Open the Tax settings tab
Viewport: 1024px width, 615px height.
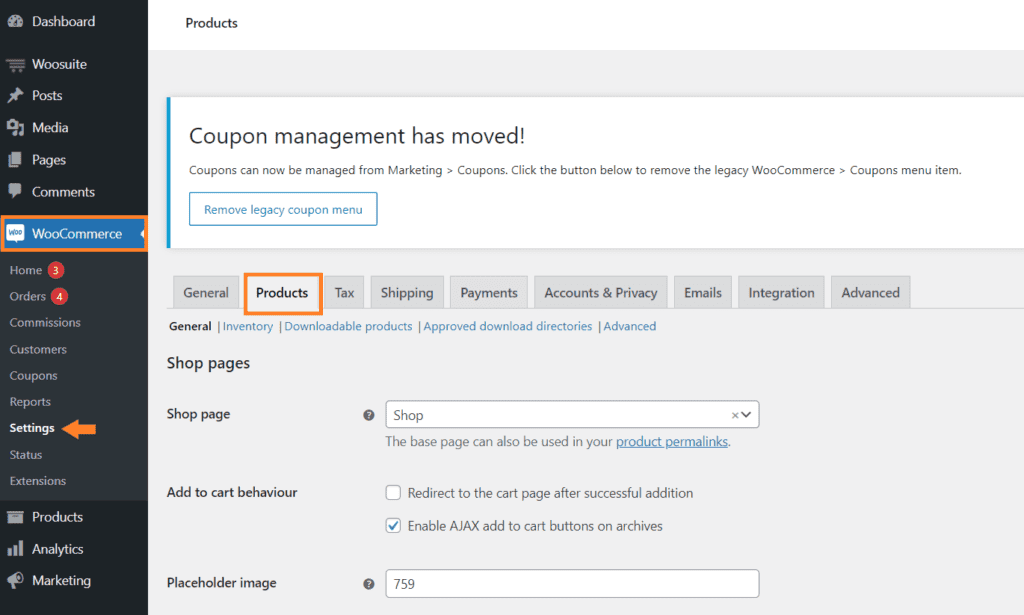click(344, 292)
